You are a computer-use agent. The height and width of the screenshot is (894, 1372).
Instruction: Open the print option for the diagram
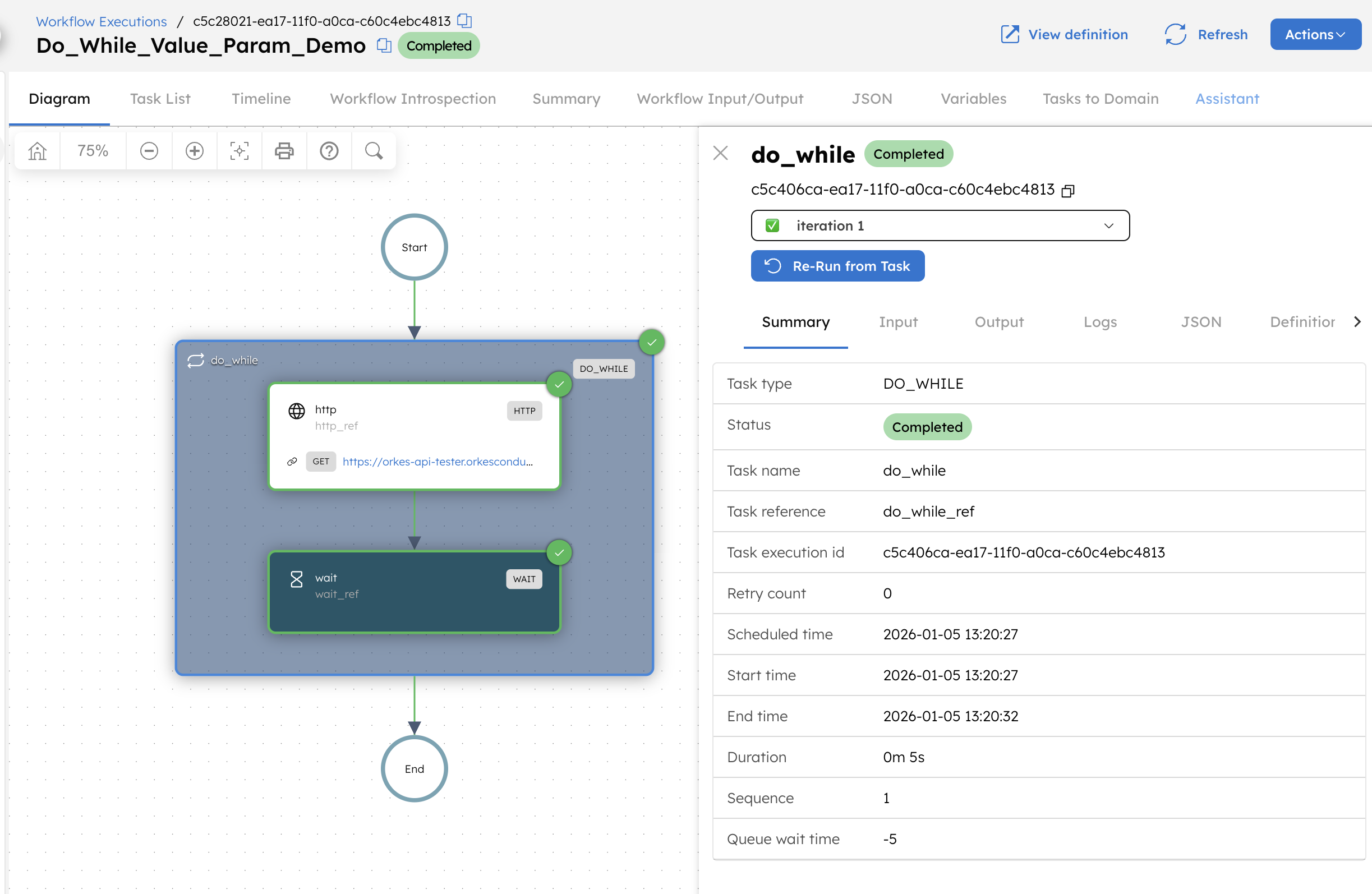pyautogui.click(x=284, y=150)
